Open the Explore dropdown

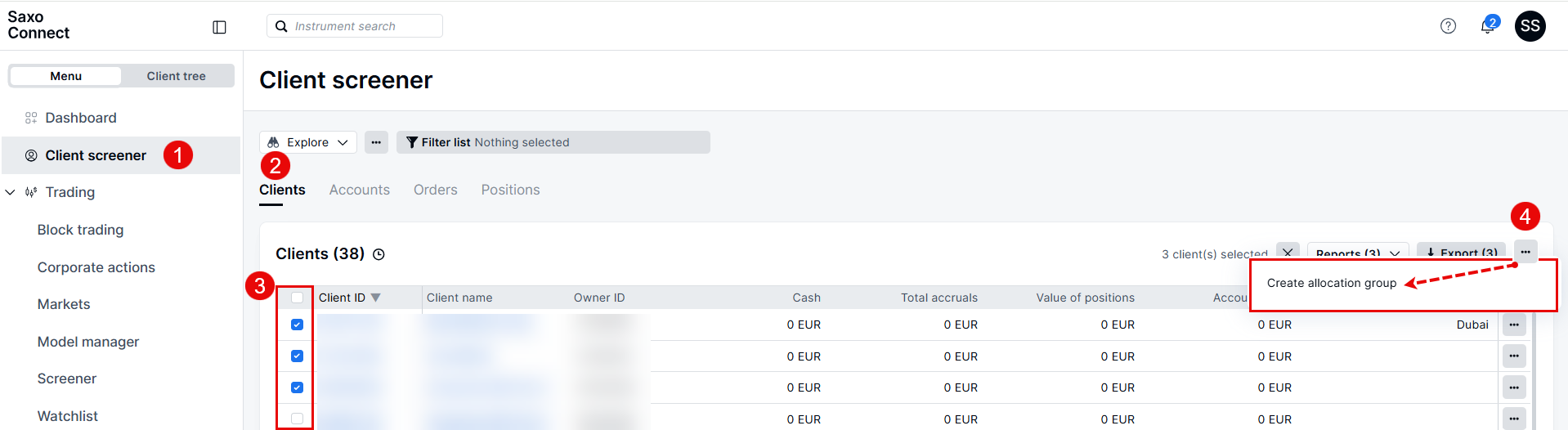pyautogui.click(x=308, y=142)
